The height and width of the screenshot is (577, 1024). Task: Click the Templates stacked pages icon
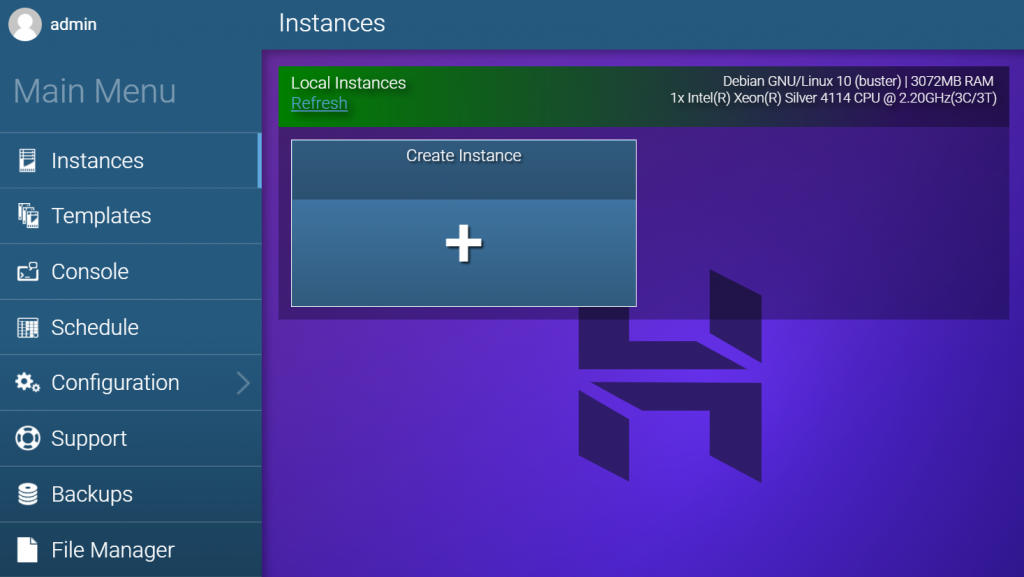pyautogui.click(x=28, y=215)
